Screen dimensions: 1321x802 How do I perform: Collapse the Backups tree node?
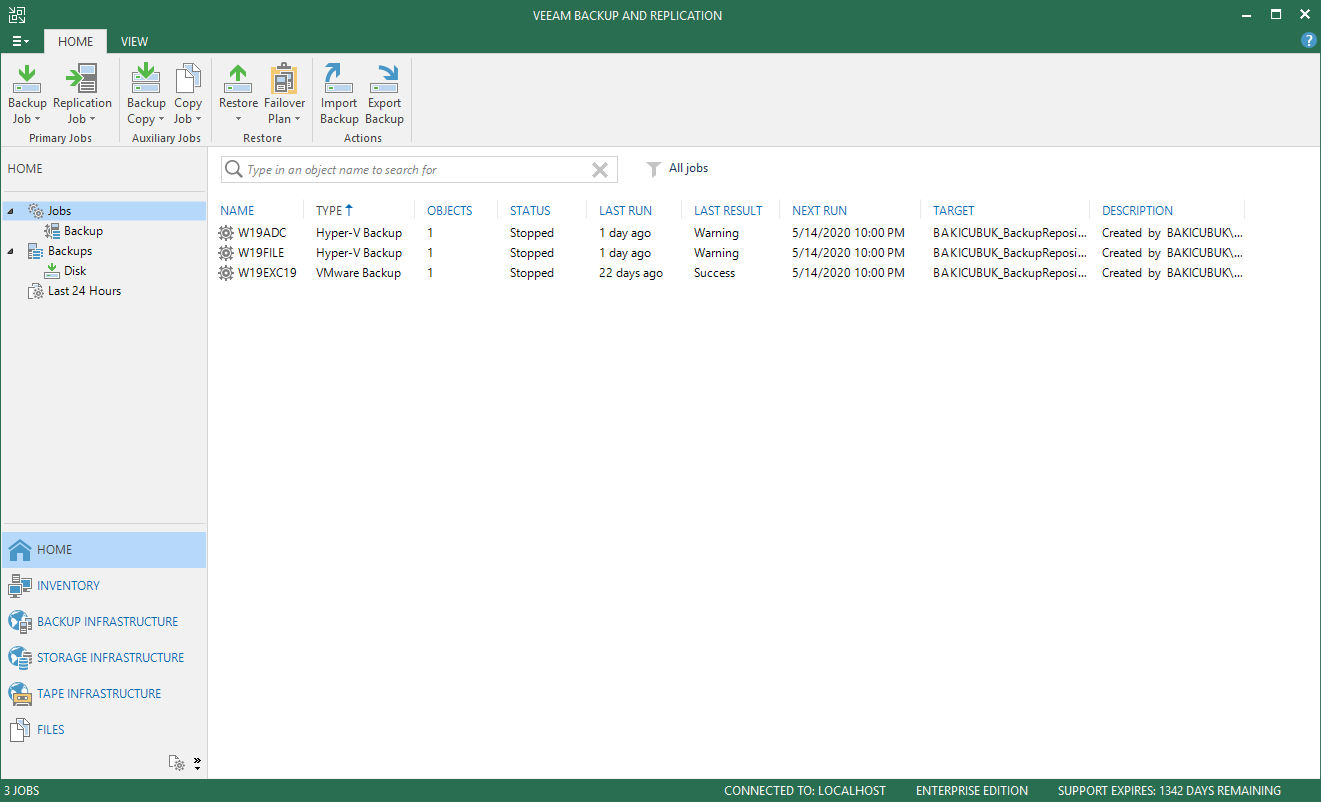point(10,251)
